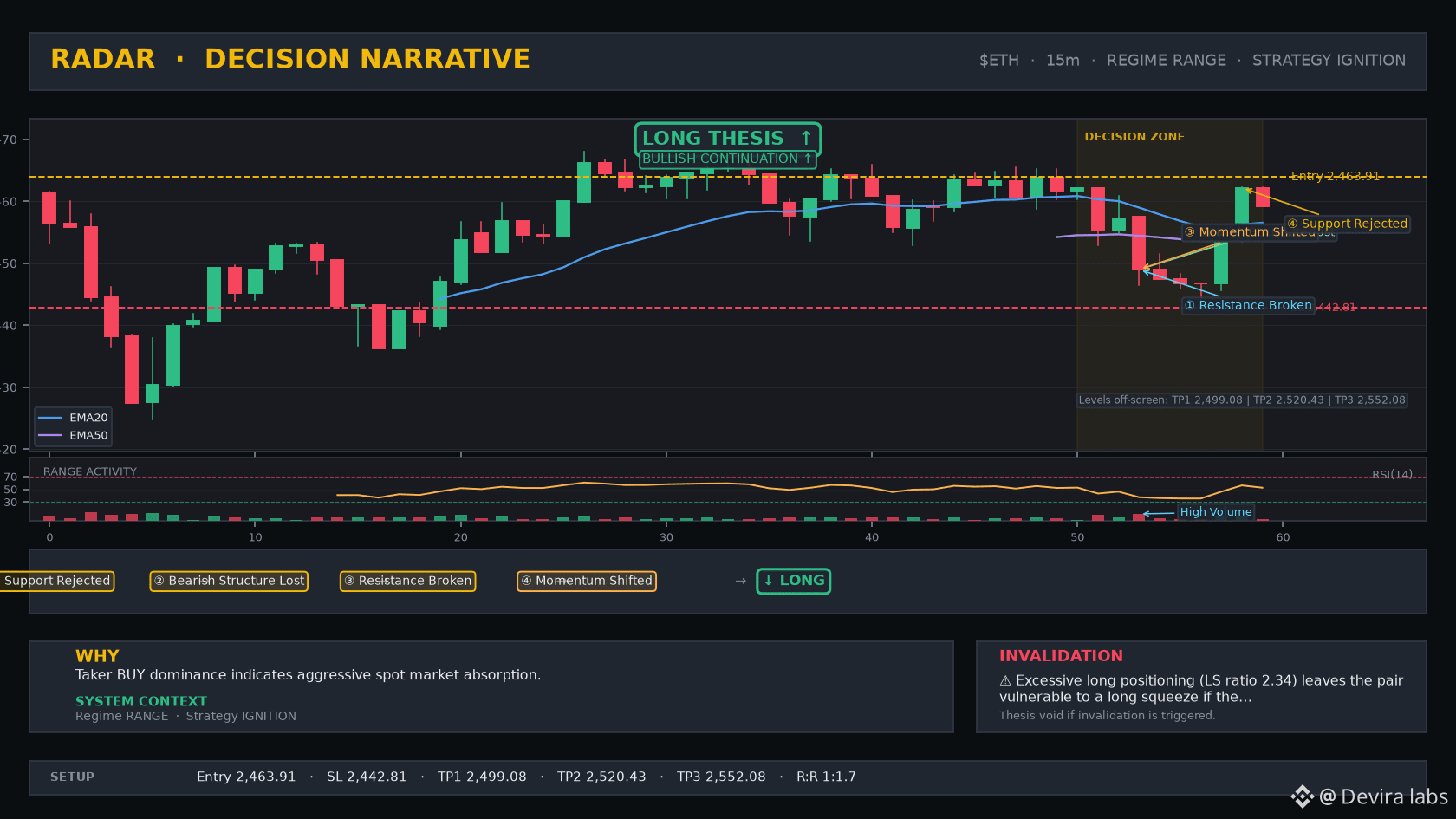Click the INVALIDATION heading

tap(1061, 656)
